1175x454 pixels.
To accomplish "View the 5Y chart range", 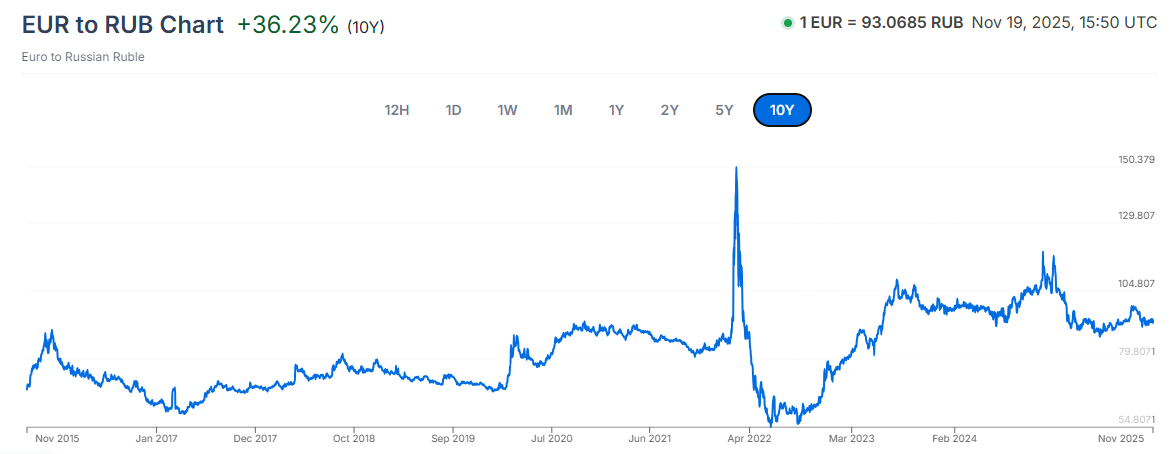I will point(724,110).
